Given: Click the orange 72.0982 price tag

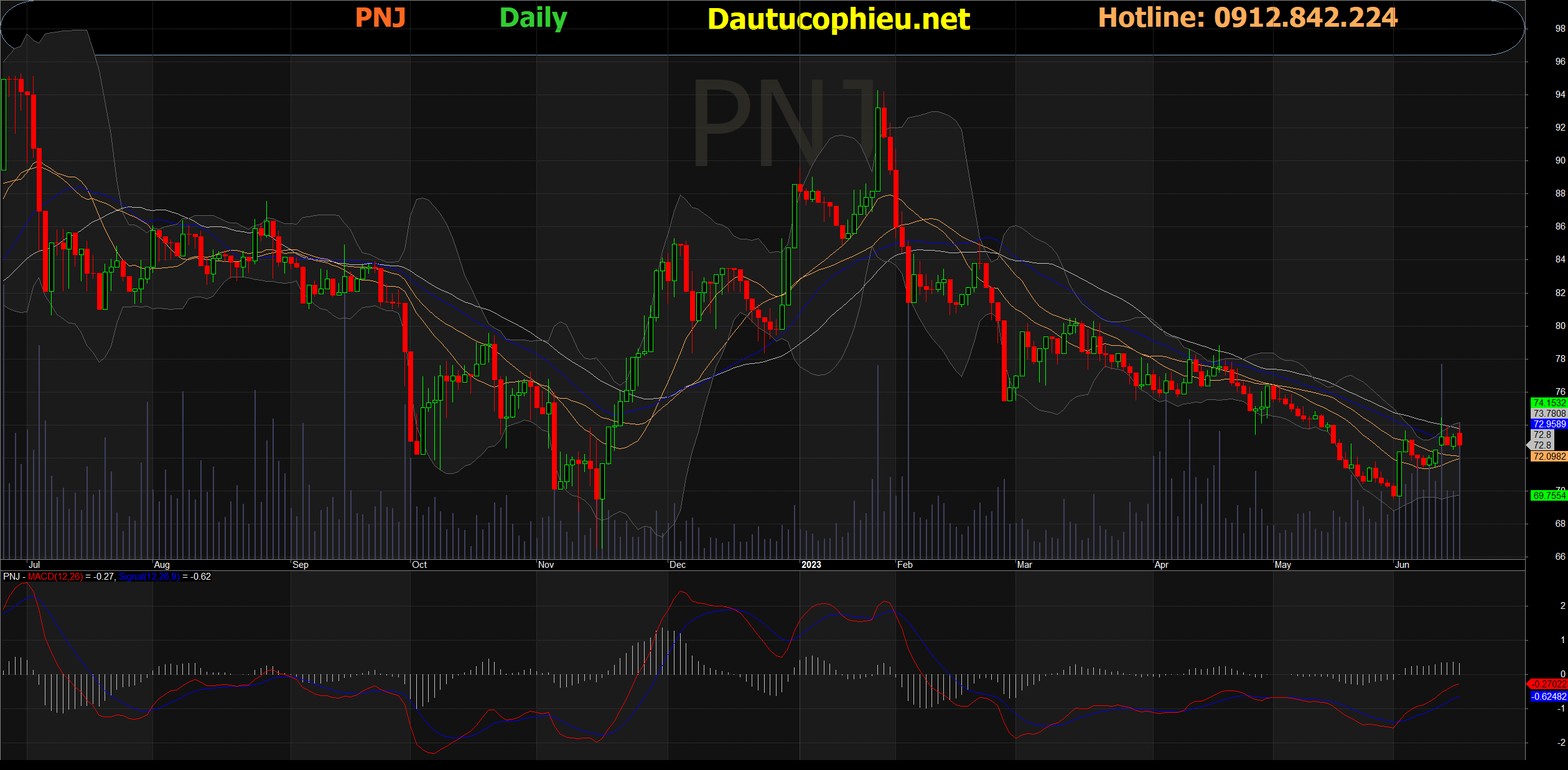Looking at the screenshot, I should (1549, 457).
